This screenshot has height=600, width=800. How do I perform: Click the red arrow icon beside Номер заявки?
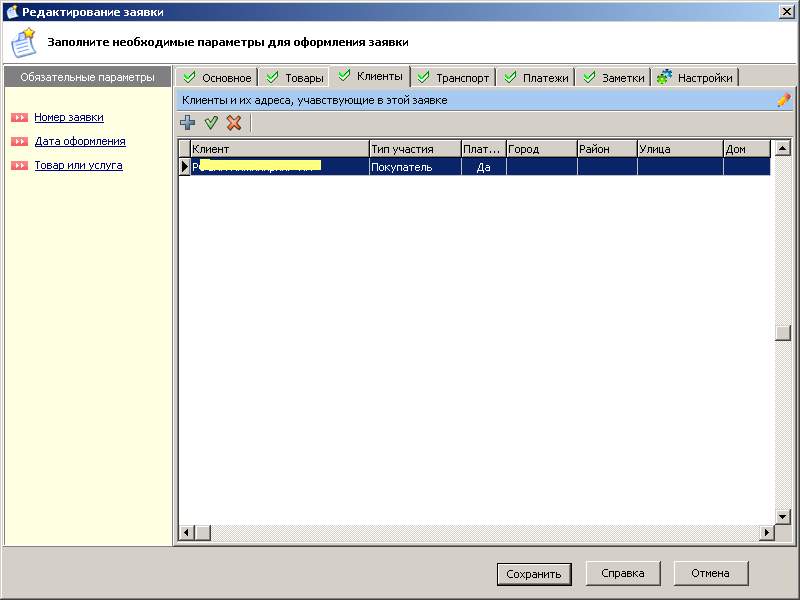(19, 118)
